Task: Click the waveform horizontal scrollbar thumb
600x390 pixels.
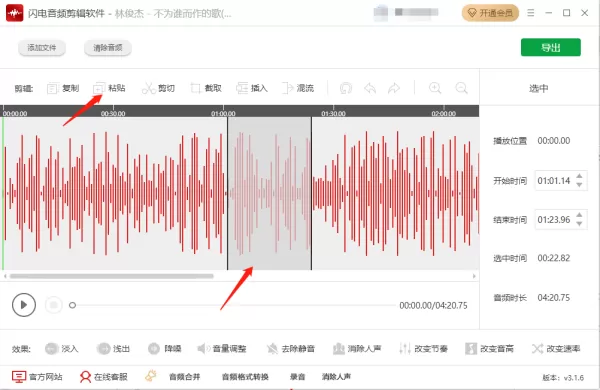Action: 112,276
